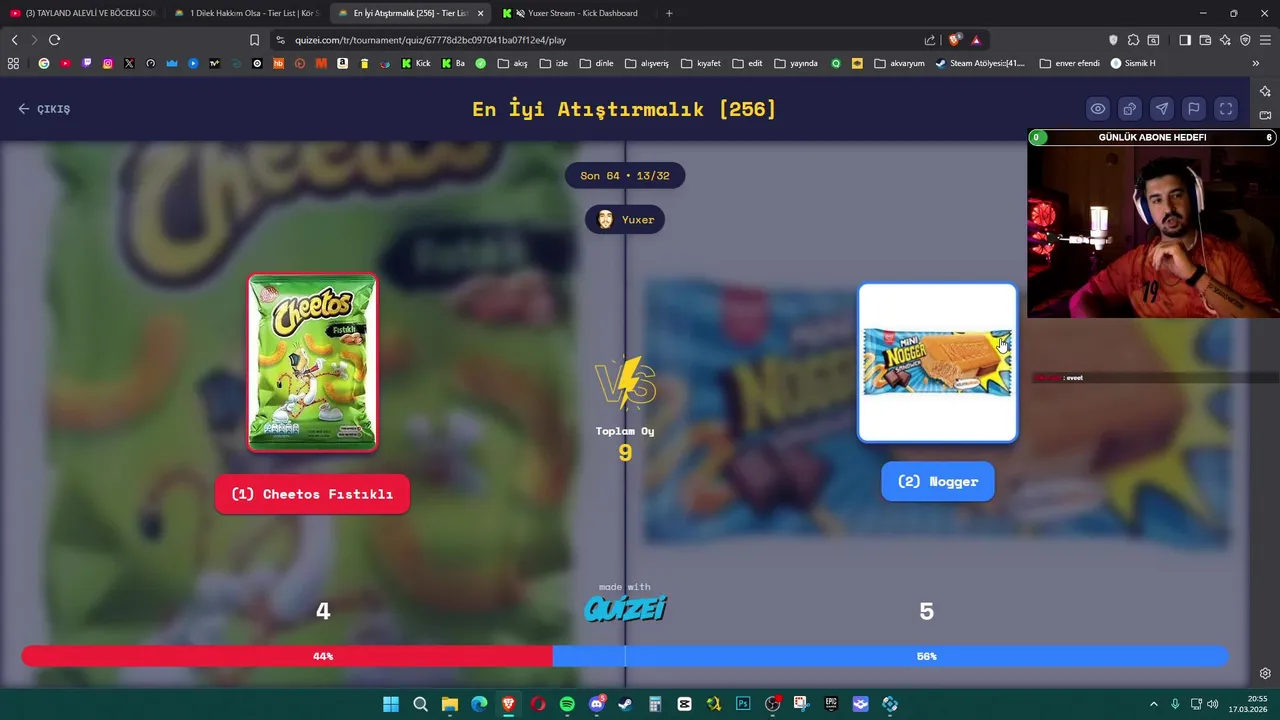
Task: Open the enver efendi bookmarks folder
Action: pos(1069,63)
